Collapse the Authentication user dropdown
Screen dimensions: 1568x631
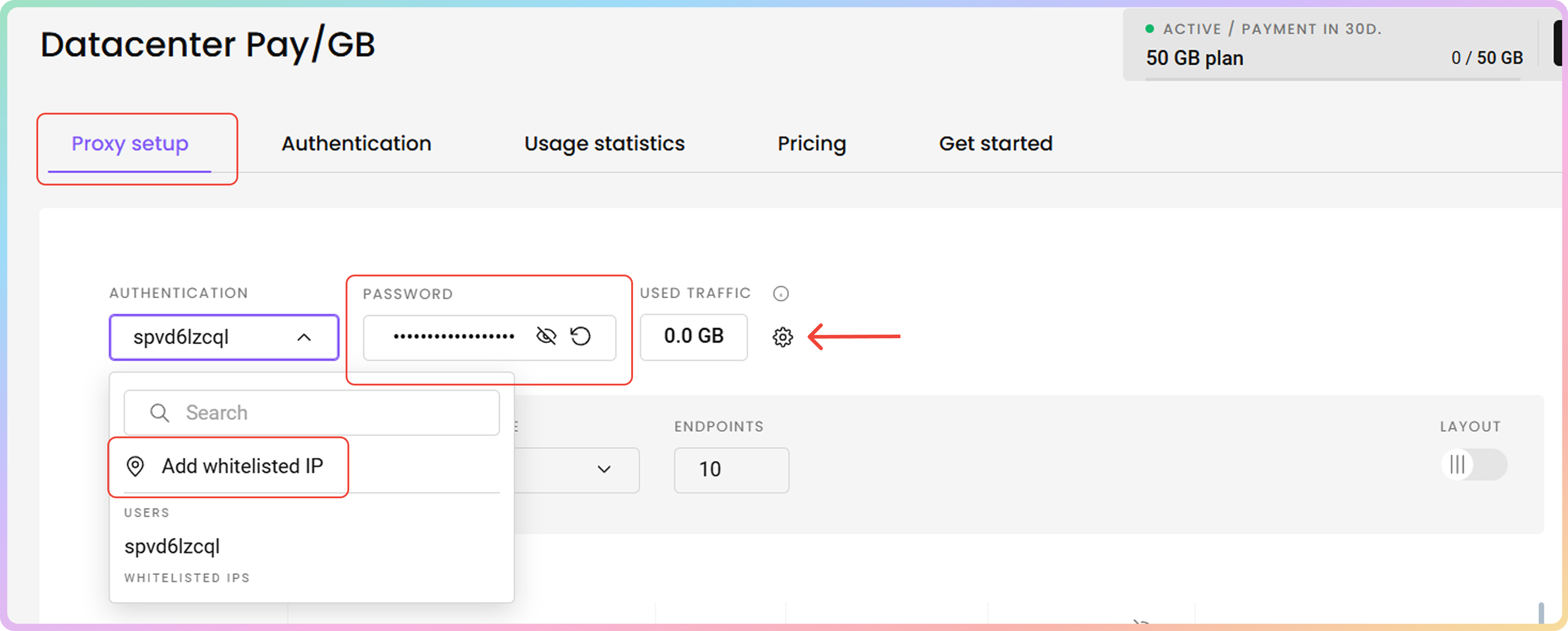point(304,337)
